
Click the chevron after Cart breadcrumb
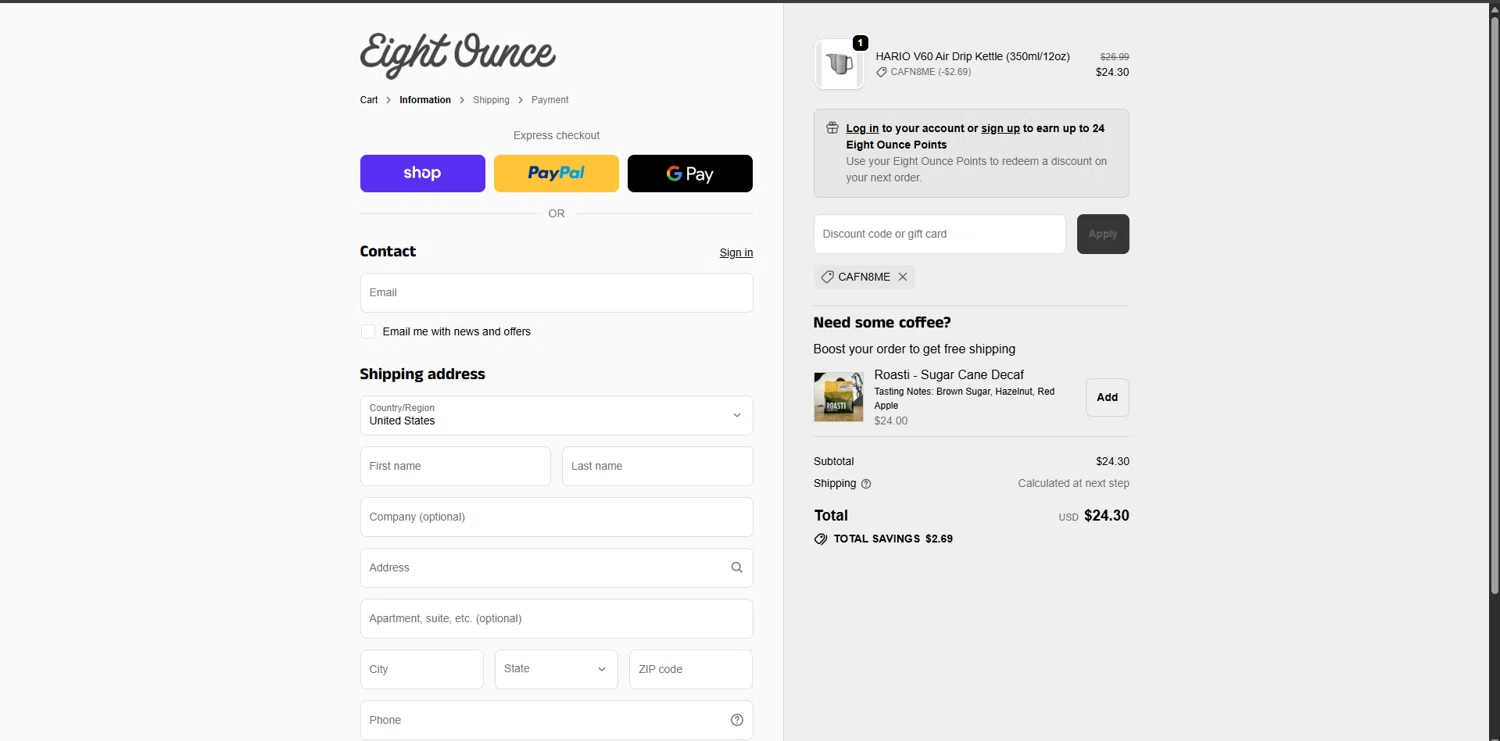point(389,100)
